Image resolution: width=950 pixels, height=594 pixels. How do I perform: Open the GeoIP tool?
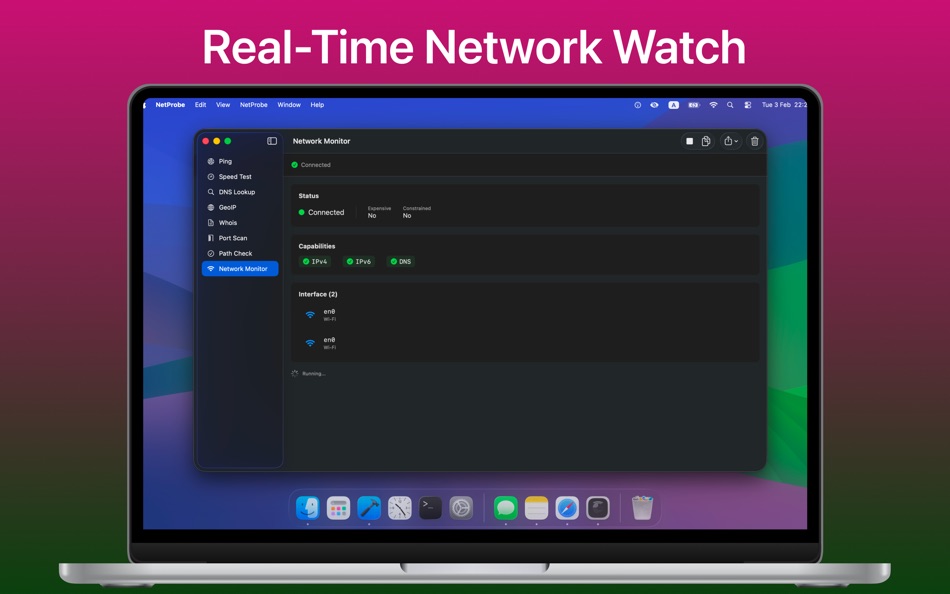click(226, 207)
